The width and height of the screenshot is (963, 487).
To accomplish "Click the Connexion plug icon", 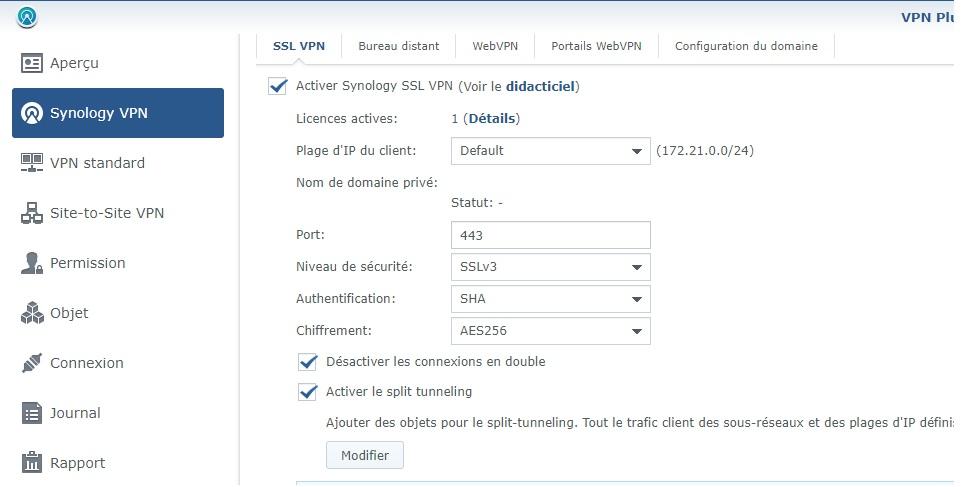I will tap(32, 363).
